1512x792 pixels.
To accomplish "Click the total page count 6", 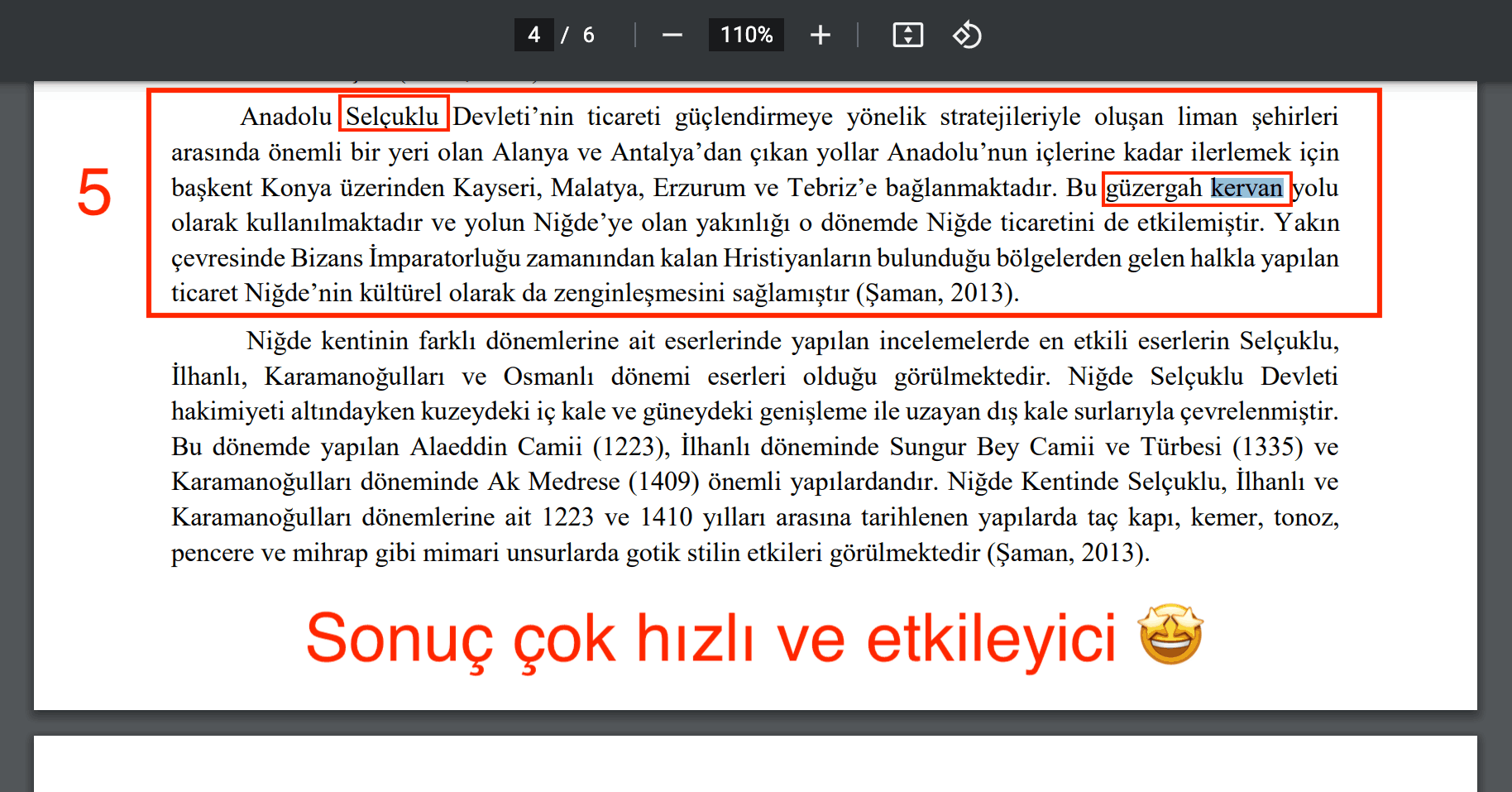I will click(x=588, y=35).
